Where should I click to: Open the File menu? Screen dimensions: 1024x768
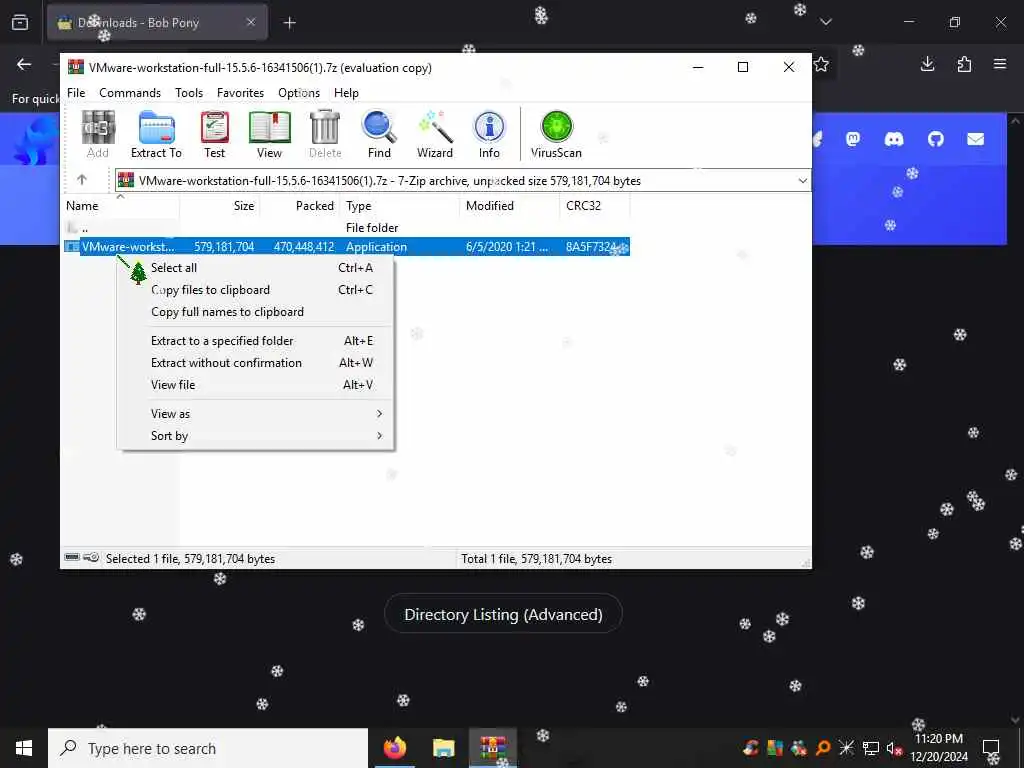point(76,93)
